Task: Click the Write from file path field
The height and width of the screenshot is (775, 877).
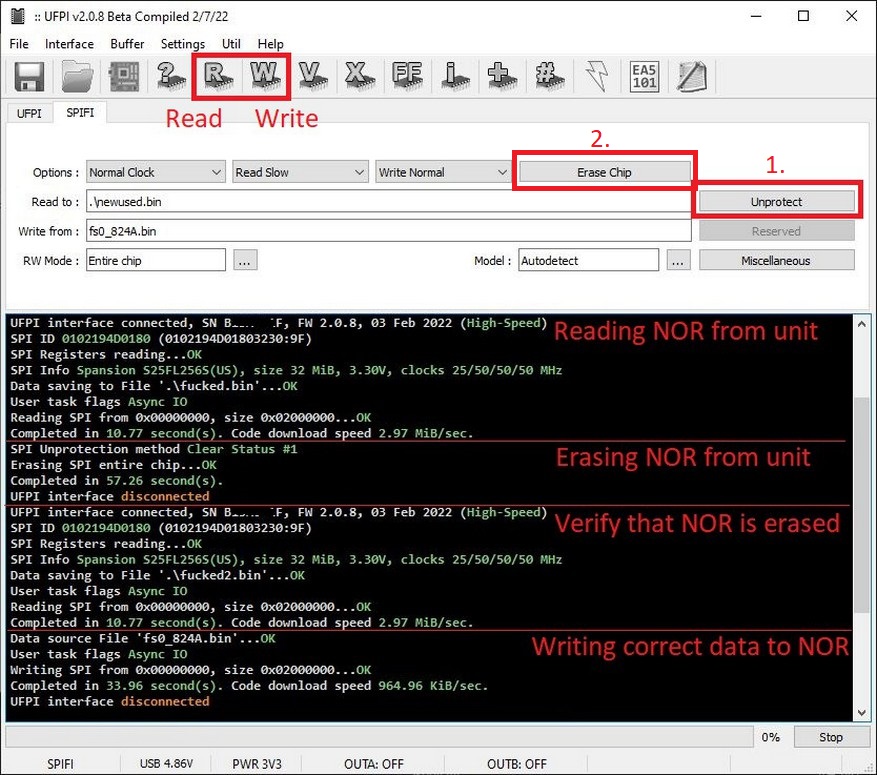Action: (x=387, y=231)
